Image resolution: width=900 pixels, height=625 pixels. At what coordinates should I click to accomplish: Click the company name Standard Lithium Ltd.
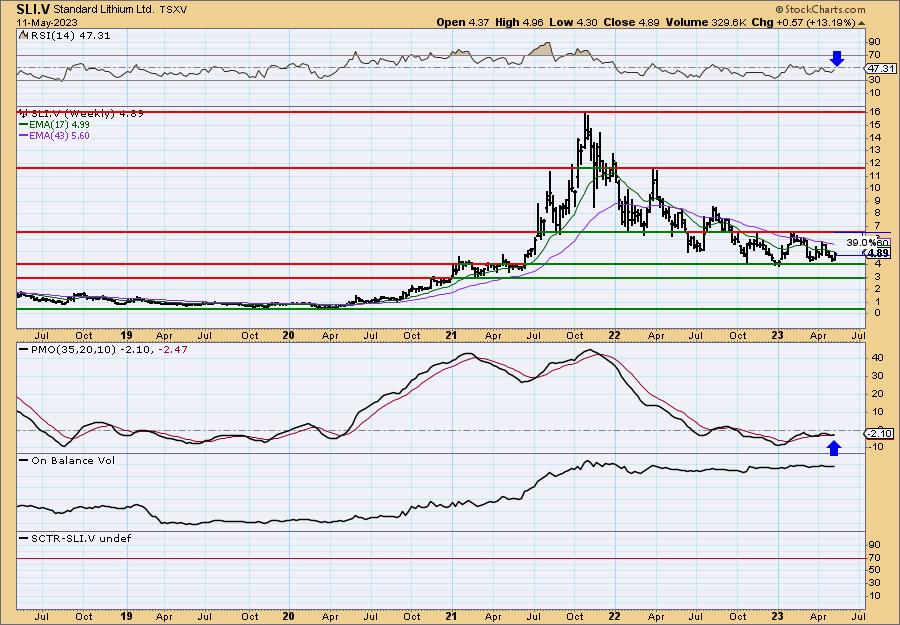click(104, 9)
